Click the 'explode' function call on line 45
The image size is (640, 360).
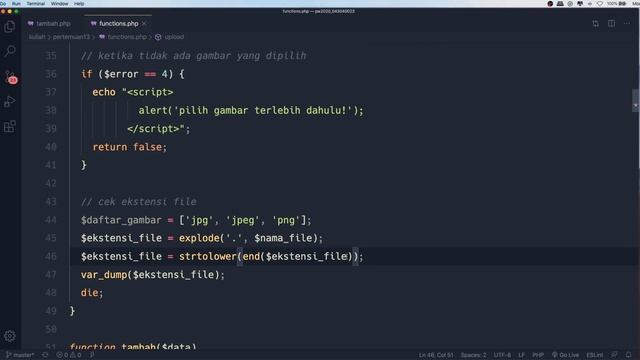(x=199, y=238)
